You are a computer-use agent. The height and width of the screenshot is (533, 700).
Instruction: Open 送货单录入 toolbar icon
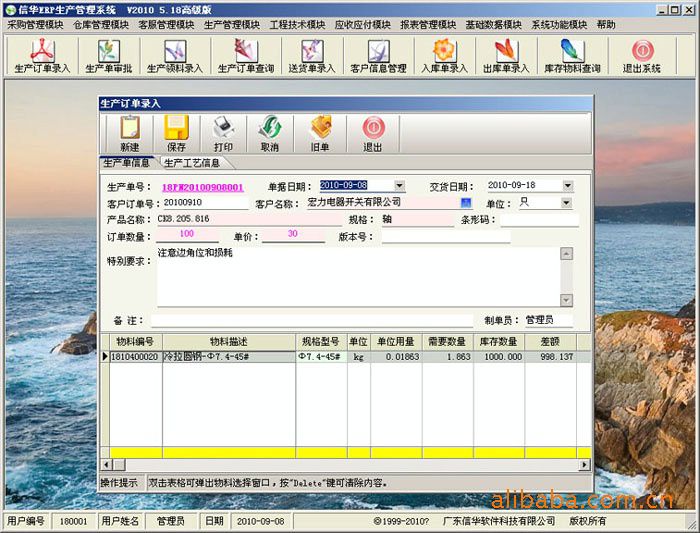point(312,56)
